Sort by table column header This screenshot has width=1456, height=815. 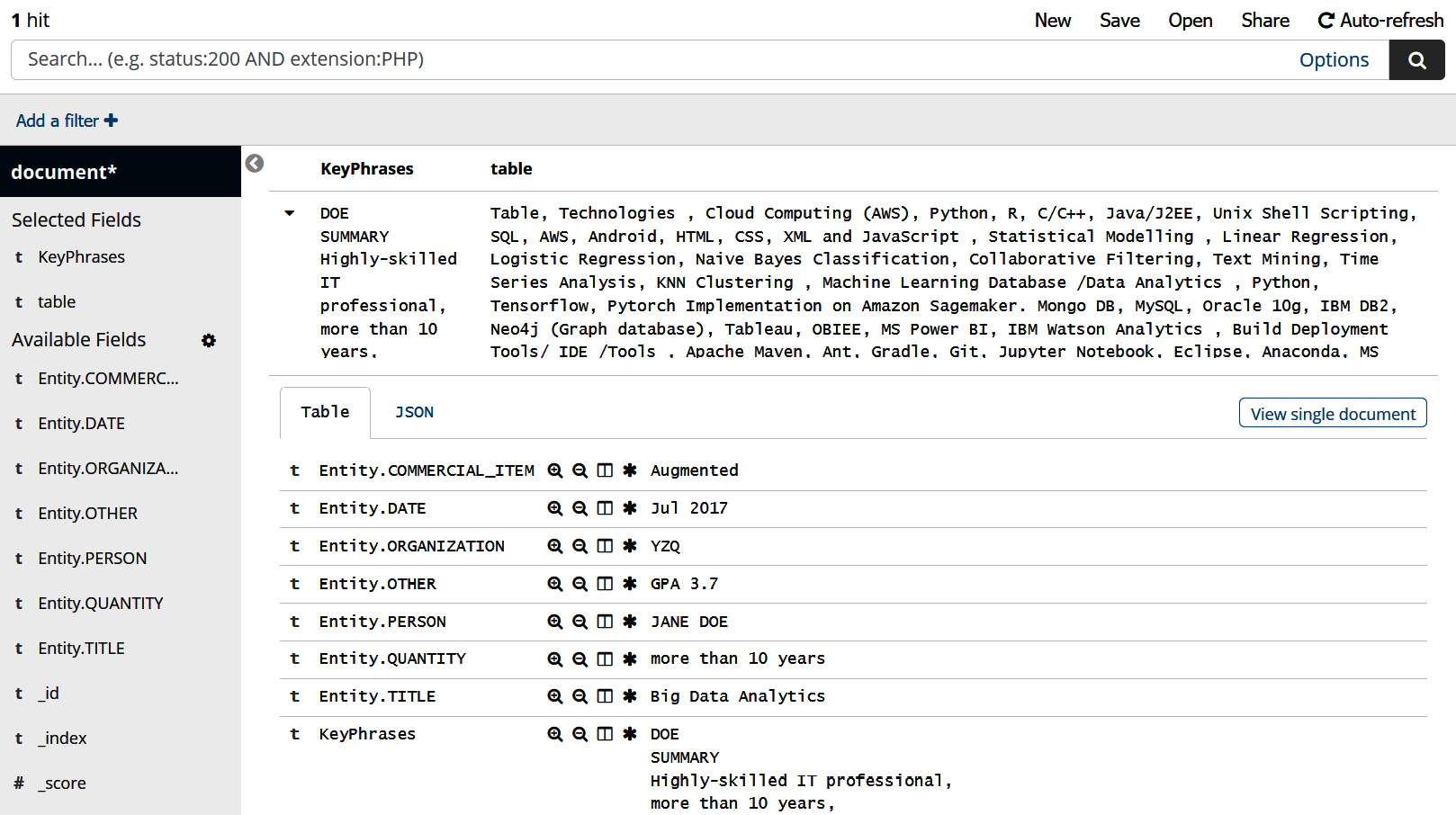pos(511,168)
